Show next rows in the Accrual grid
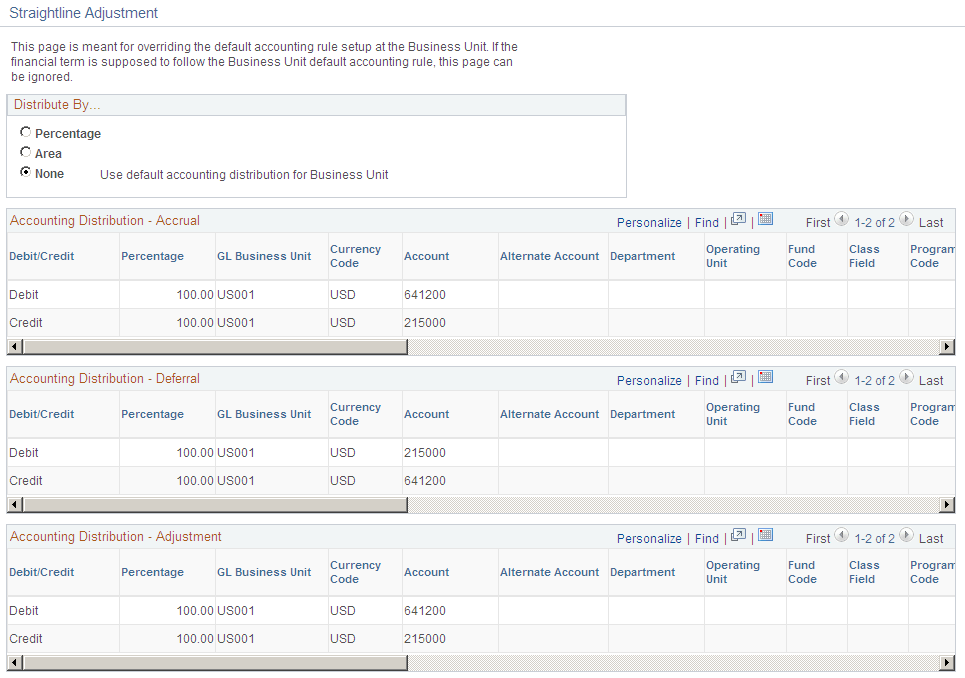This screenshot has width=965, height=678. [x=906, y=222]
